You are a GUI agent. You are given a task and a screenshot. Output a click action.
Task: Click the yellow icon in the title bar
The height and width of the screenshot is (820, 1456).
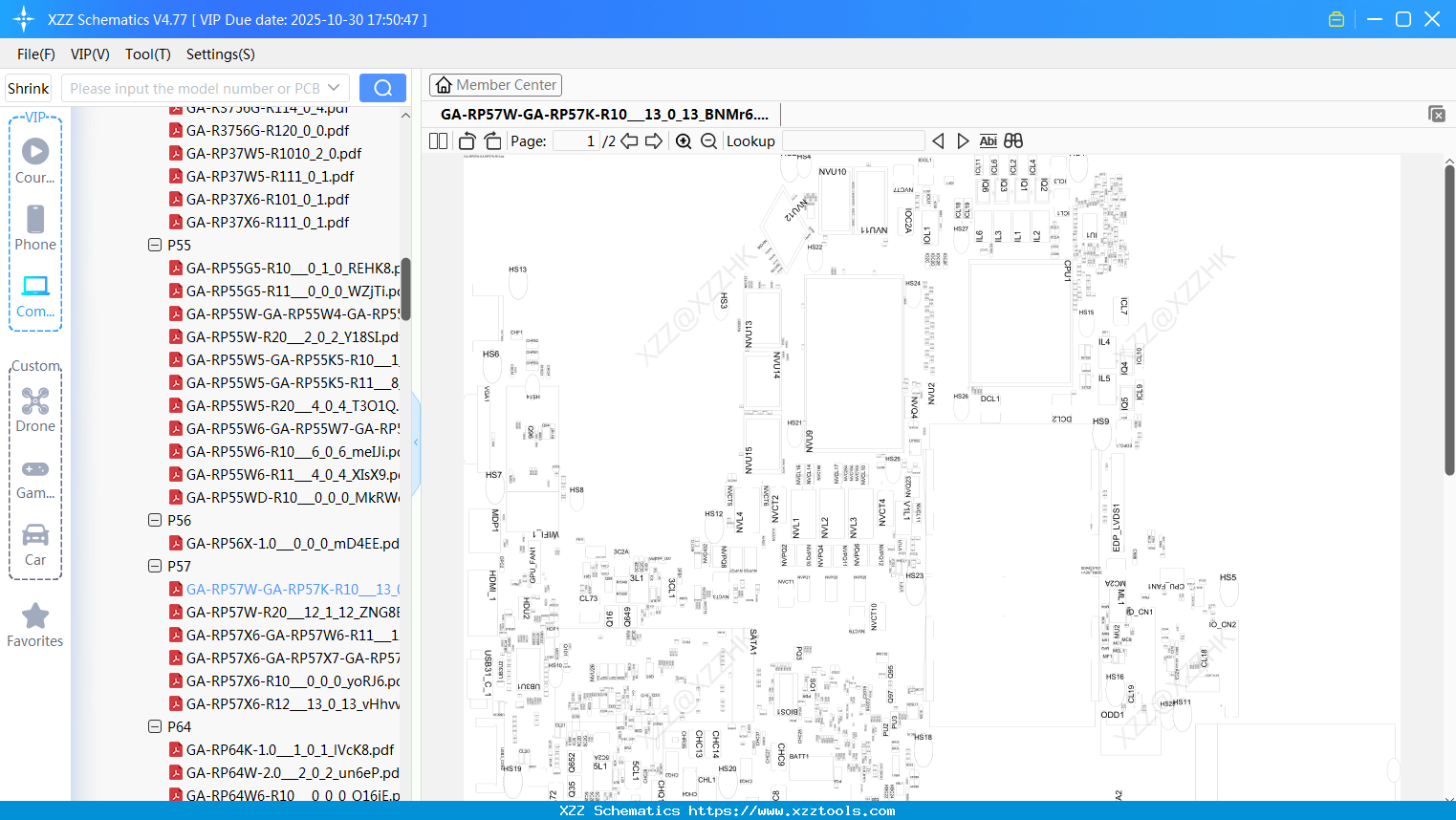click(x=1336, y=19)
